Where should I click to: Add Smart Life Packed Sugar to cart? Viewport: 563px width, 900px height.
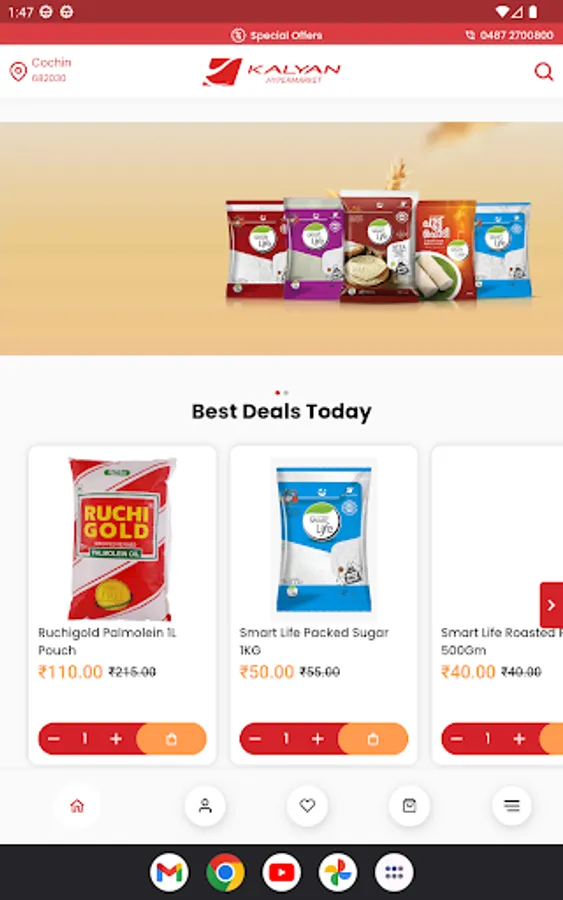pos(373,739)
